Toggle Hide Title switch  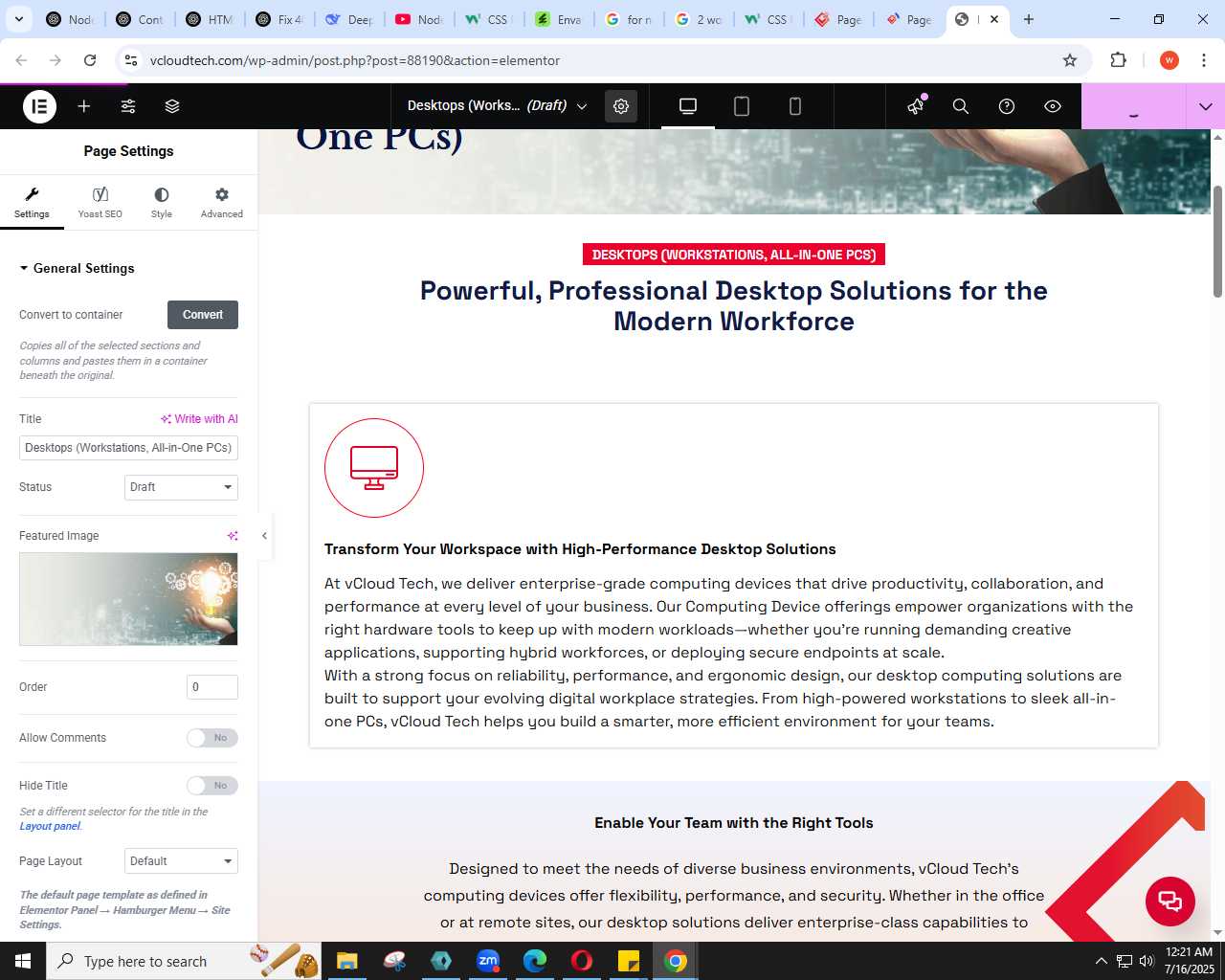pos(212,786)
